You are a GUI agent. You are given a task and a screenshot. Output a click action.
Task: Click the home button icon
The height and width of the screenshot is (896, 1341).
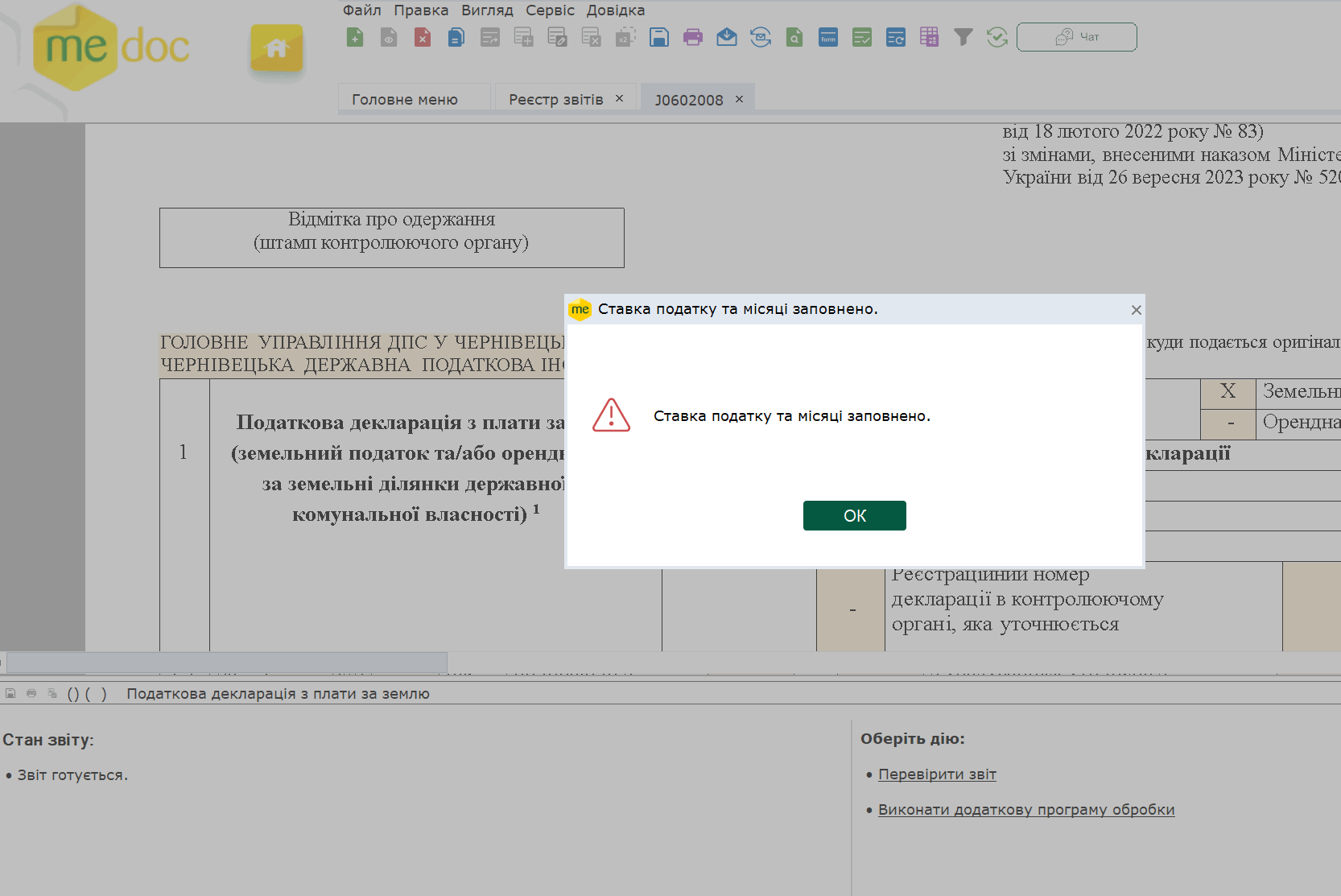277,48
